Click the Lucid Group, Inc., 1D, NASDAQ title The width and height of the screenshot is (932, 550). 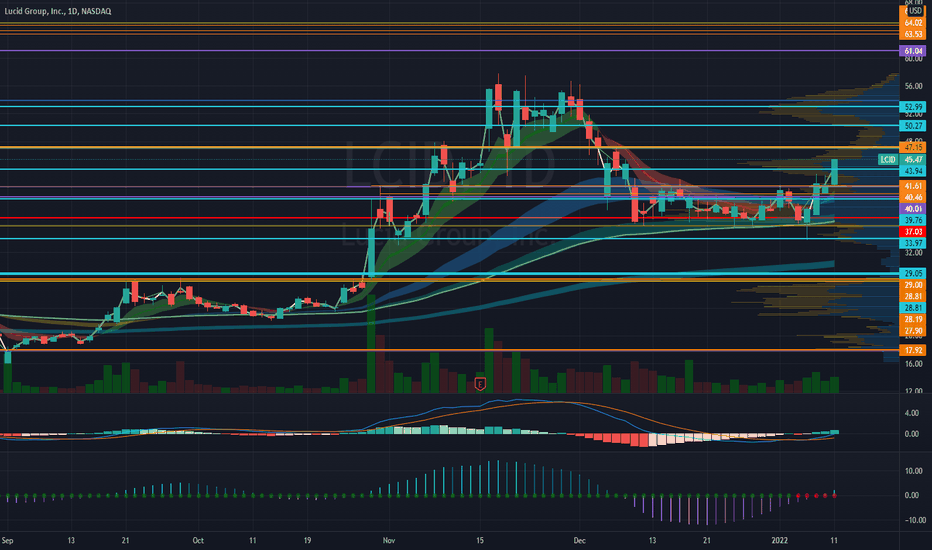(x=58, y=11)
